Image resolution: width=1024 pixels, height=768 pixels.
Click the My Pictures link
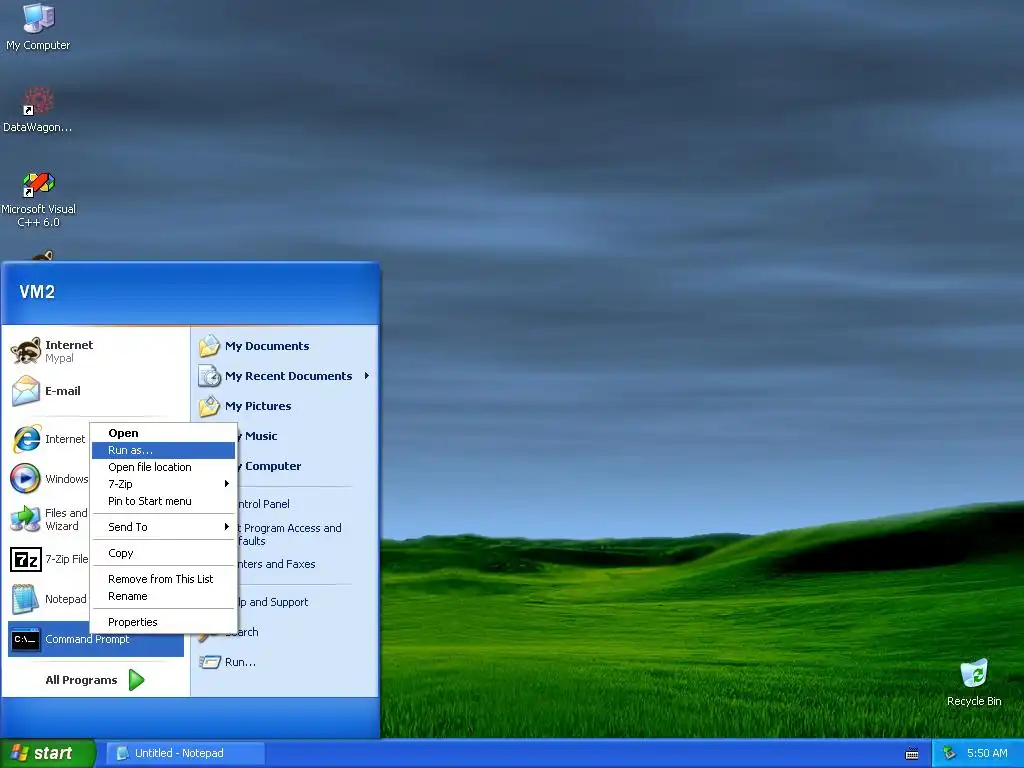(x=258, y=406)
